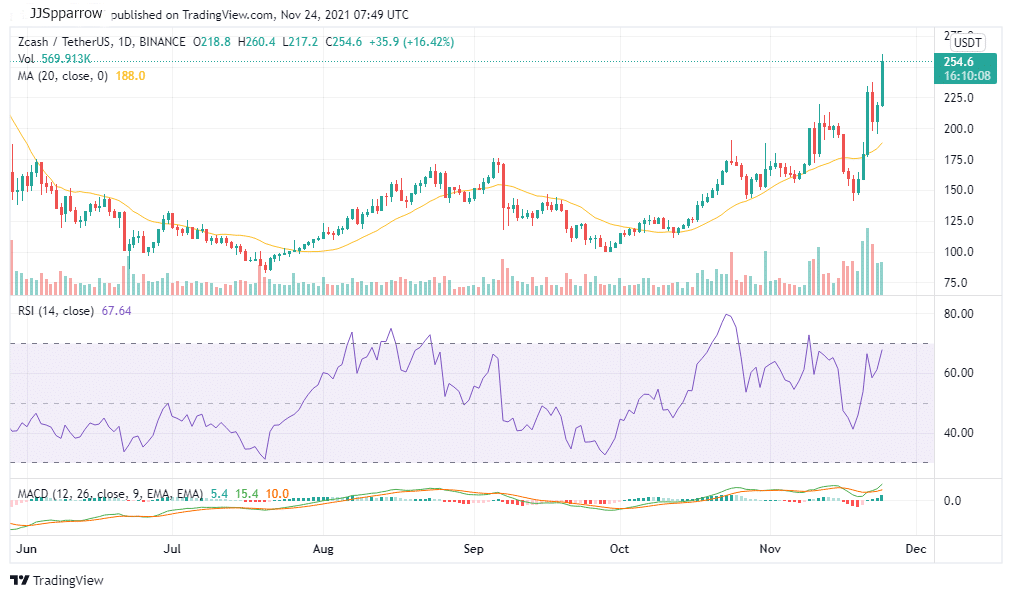Image resolution: width=1012 pixels, height=598 pixels.
Task: Click the countdown timer 16:10:08
Action: pyautogui.click(x=967, y=76)
